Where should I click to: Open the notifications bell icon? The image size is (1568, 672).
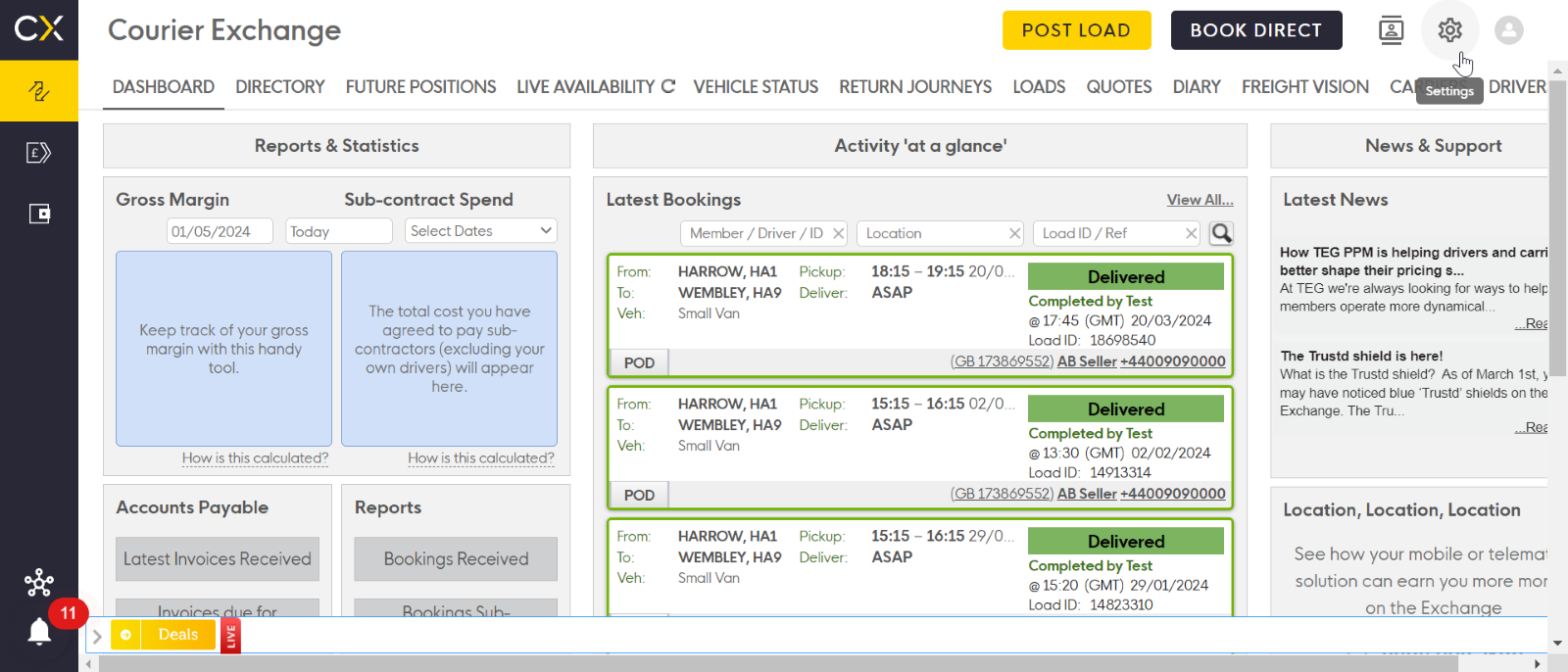[39, 632]
